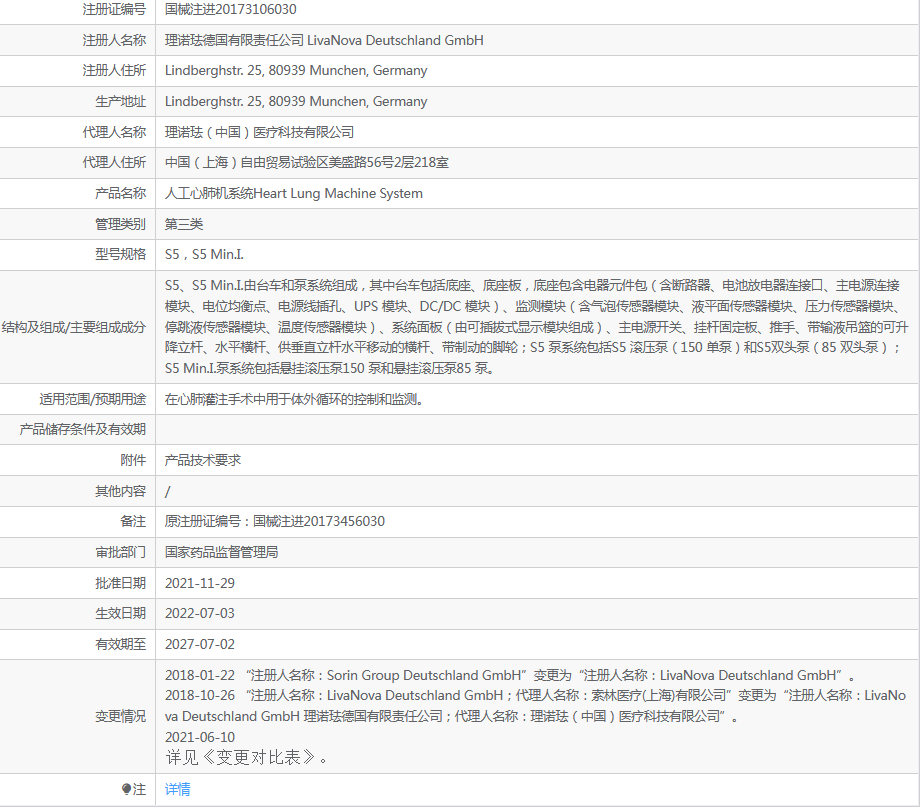Click the structure composition description paragraph

536,327
